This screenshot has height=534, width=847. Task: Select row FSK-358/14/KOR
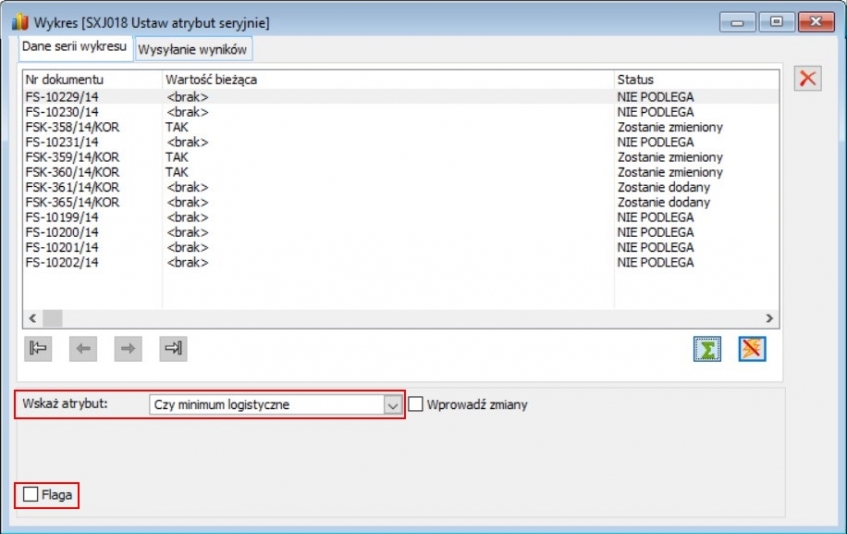(401, 127)
